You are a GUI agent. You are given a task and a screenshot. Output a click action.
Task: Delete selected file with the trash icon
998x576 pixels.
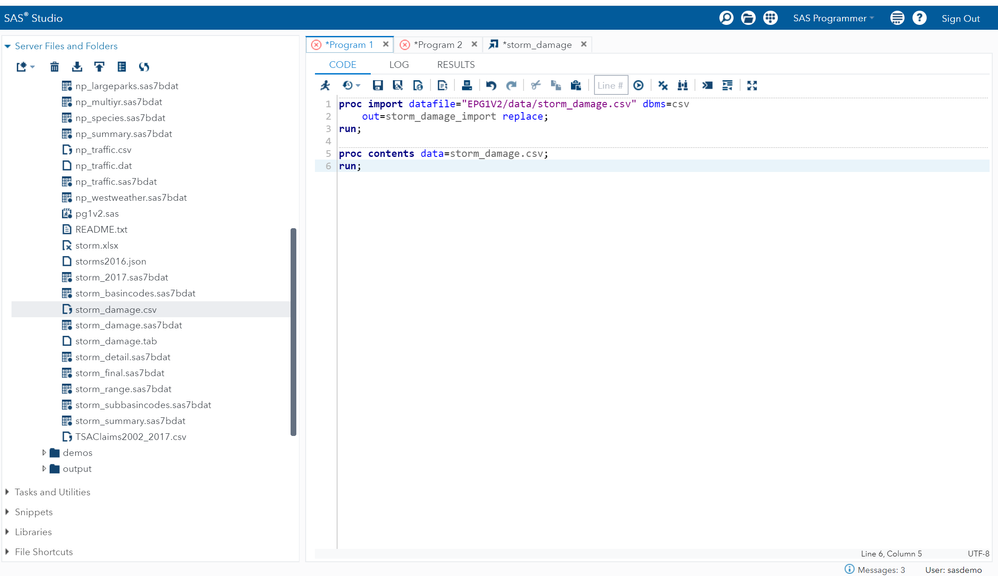55,67
